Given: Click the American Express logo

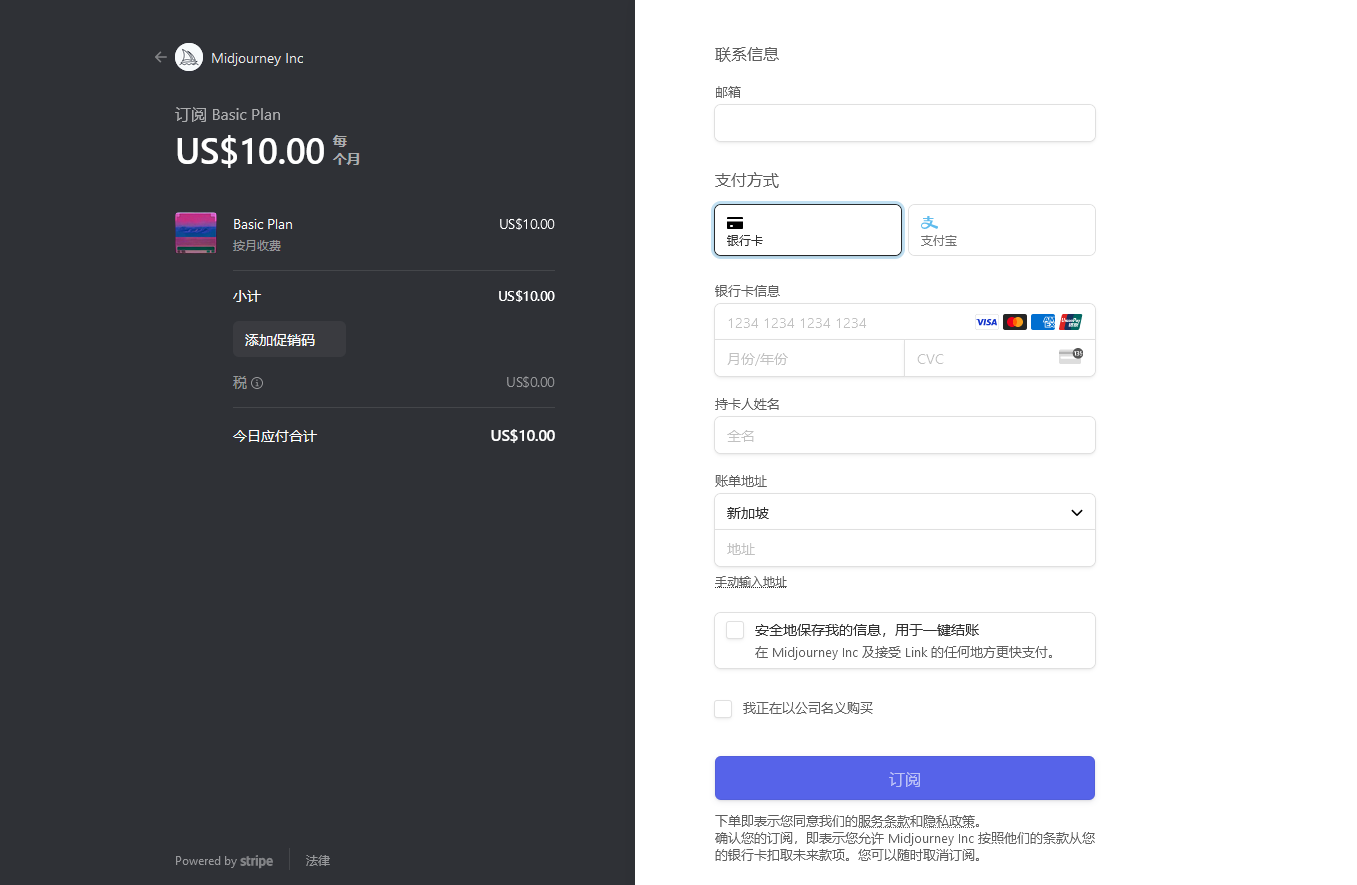Looking at the screenshot, I should click(x=1043, y=322).
